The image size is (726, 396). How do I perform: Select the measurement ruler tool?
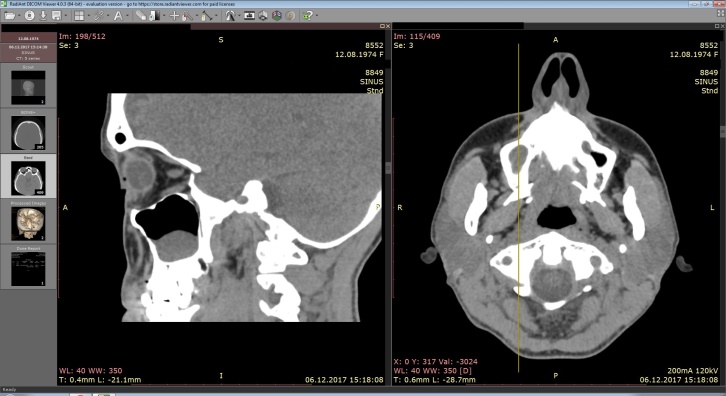pyautogui.click(x=207, y=16)
